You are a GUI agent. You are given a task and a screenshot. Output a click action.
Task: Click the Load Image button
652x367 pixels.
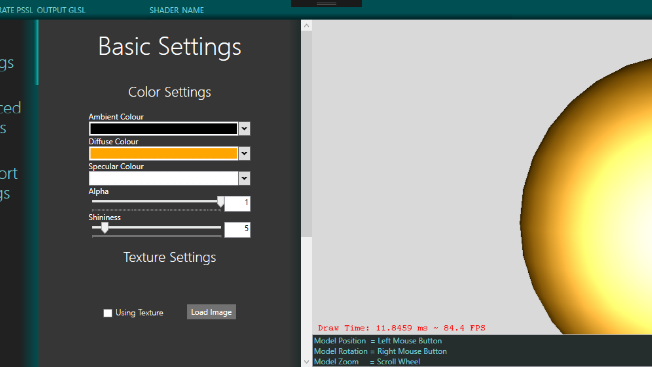pos(211,312)
